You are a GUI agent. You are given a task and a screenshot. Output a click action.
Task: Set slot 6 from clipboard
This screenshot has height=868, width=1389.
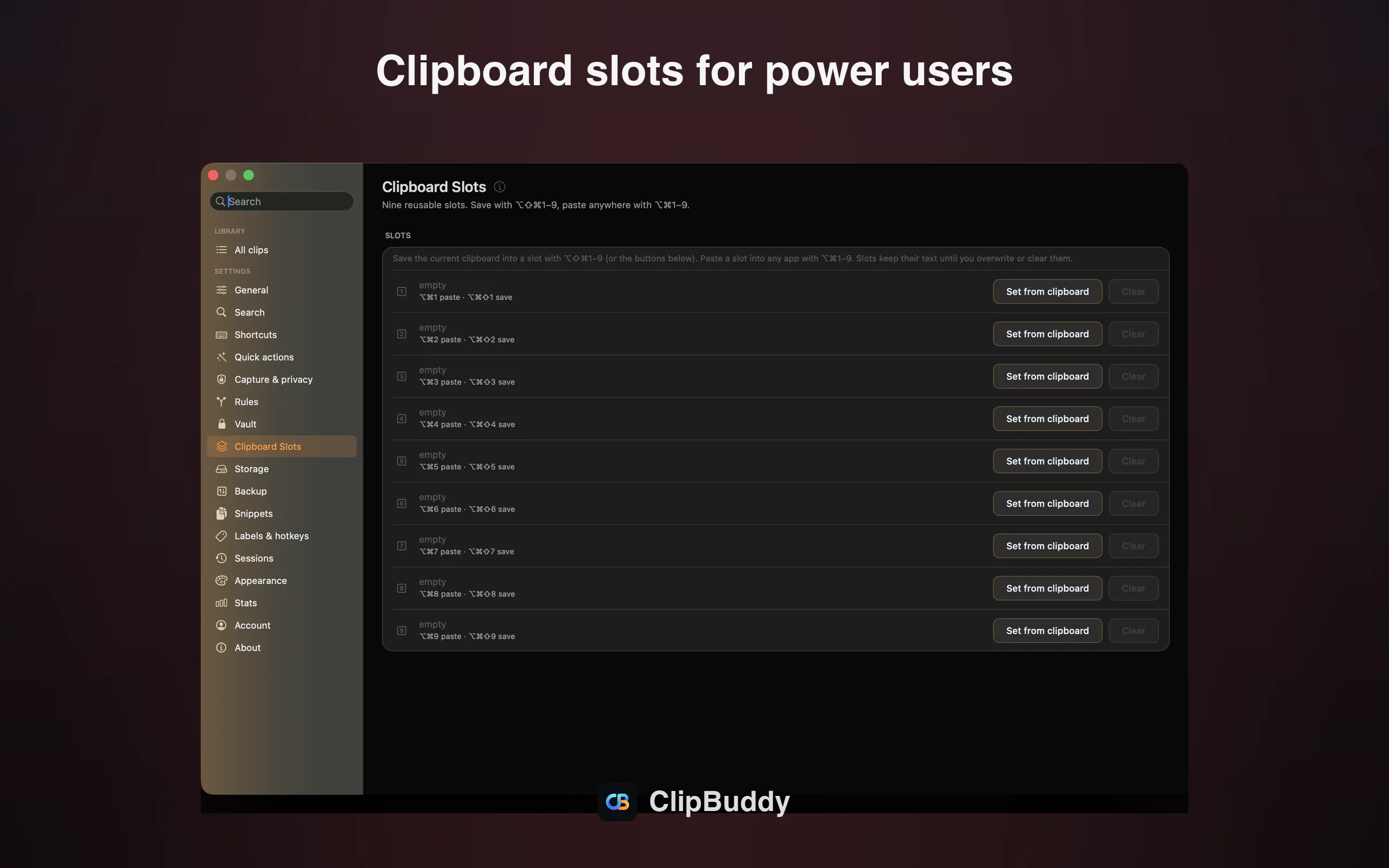[1047, 503]
